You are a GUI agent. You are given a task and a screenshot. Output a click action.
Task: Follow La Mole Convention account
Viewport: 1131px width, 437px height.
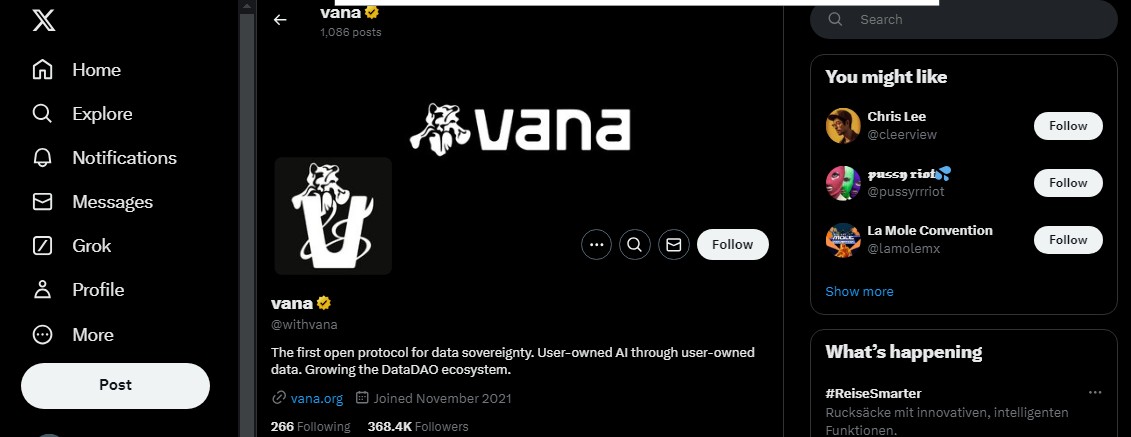[1068, 239]
